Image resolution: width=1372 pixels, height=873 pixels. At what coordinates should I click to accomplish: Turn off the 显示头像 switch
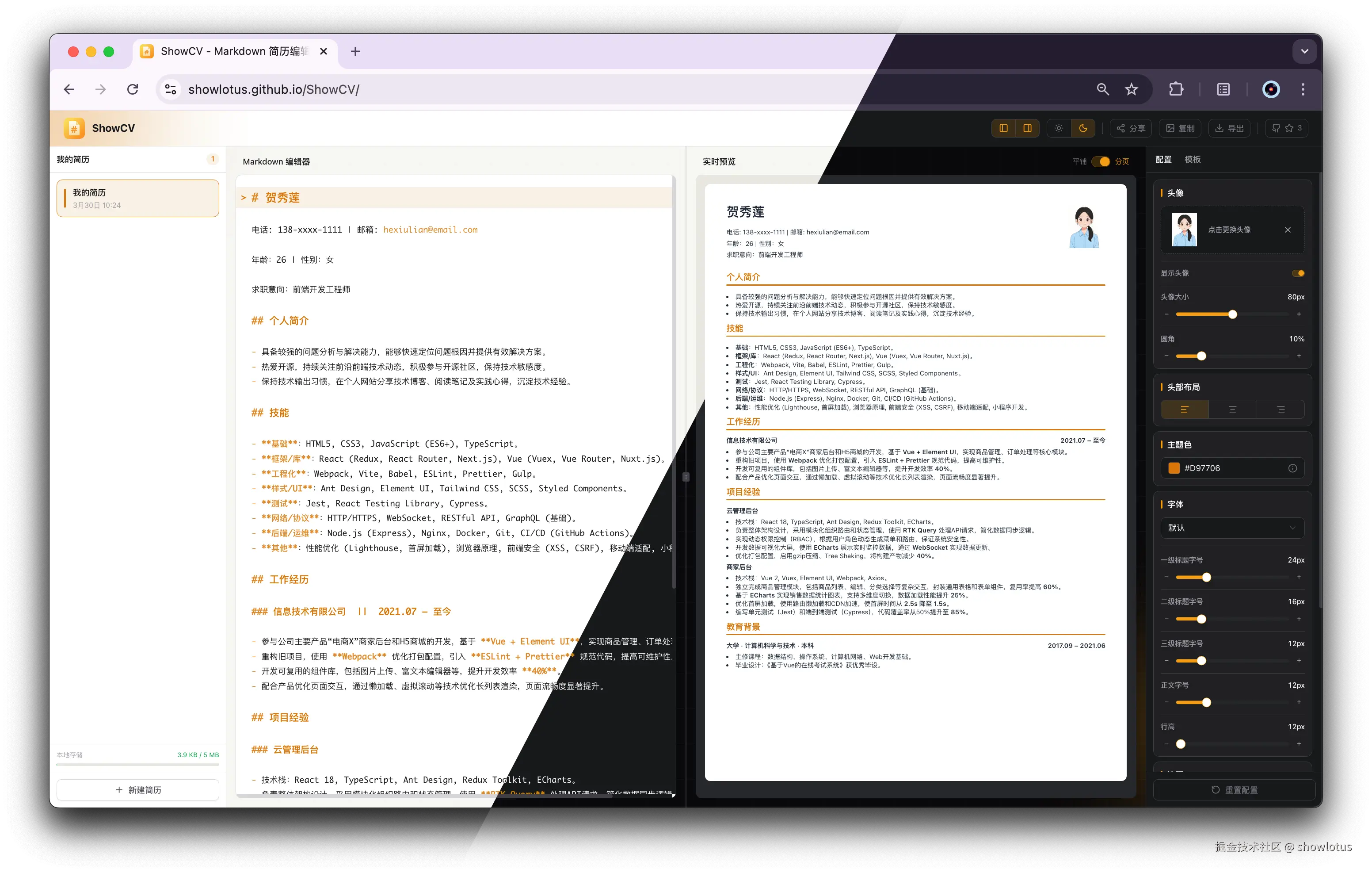(1298, 273)
